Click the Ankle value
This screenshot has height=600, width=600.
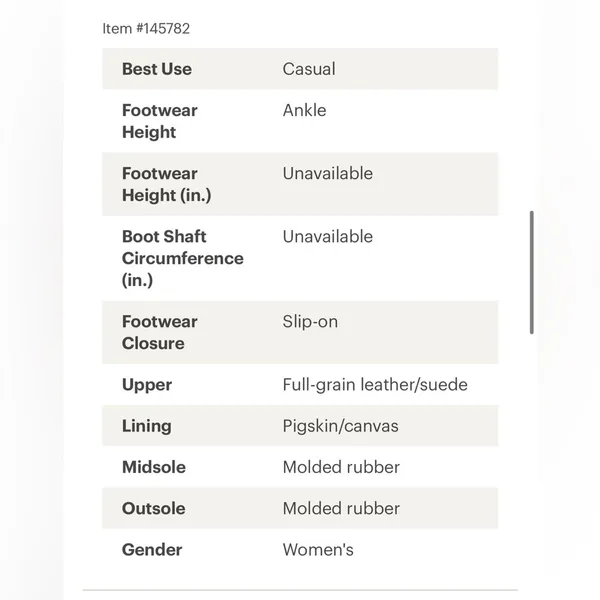point(304,110)
